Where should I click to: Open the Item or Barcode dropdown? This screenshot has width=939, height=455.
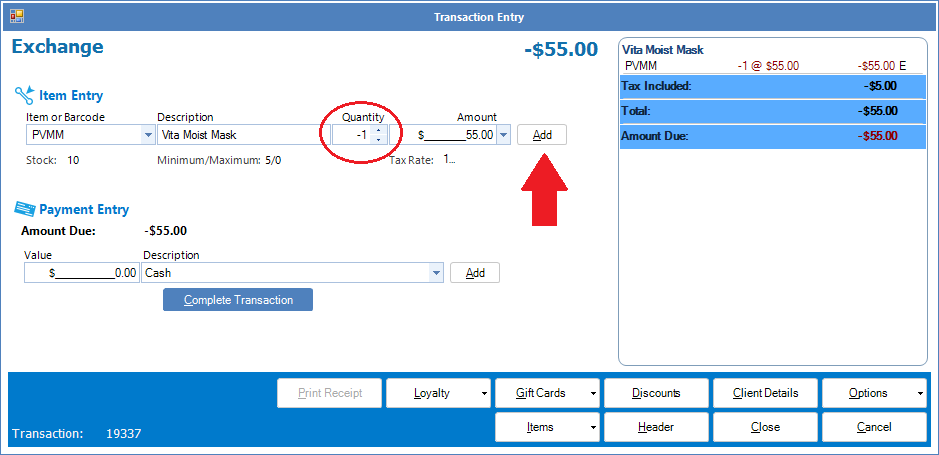click(148, 135)
